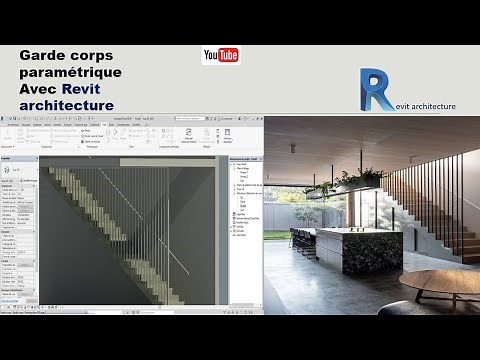The image size is (480, 360).
Task: Switch to the Architecture ribbon tab
Action: [13, 125]
